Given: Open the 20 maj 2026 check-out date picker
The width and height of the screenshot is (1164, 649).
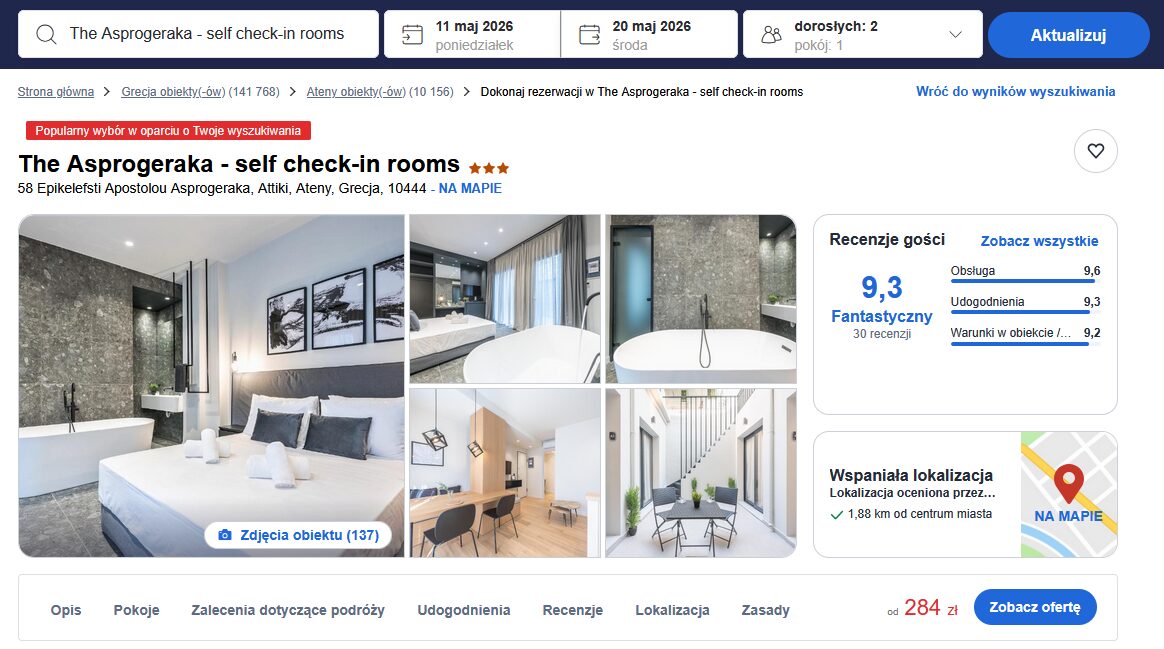Looking at the screenshot, I should point(650,34).
